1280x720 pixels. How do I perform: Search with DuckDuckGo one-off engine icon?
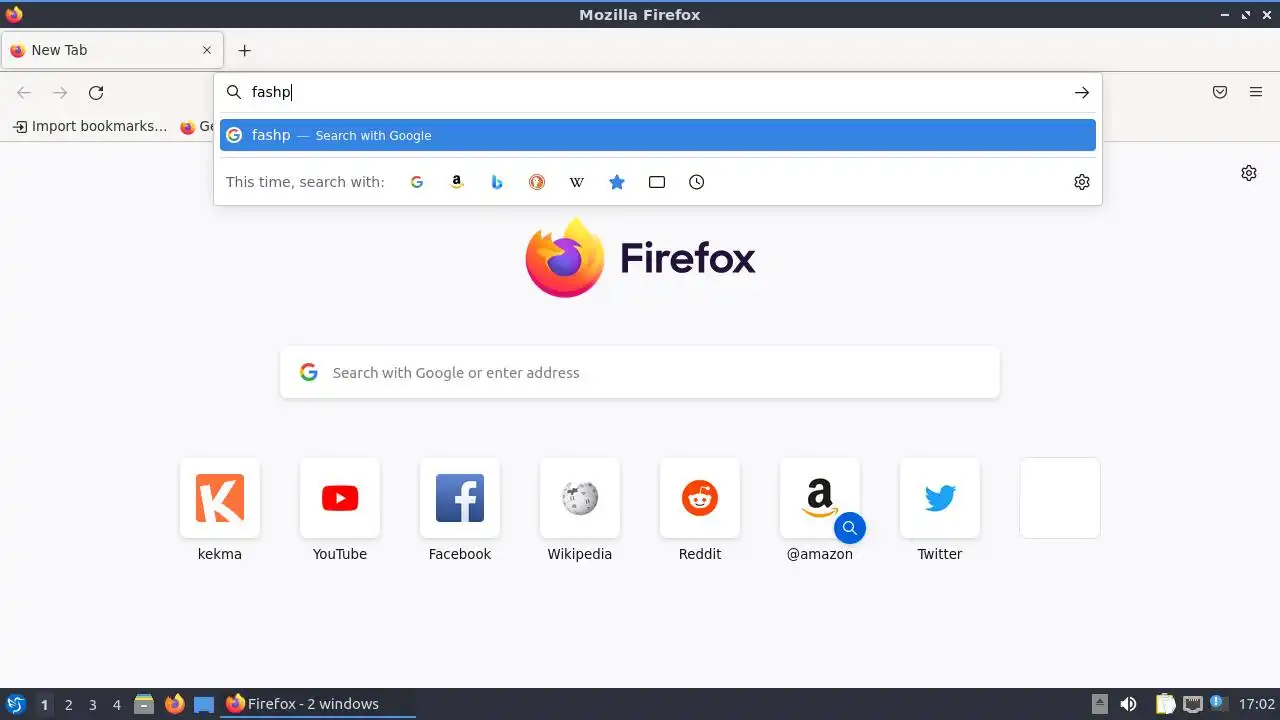coord(537,182)
